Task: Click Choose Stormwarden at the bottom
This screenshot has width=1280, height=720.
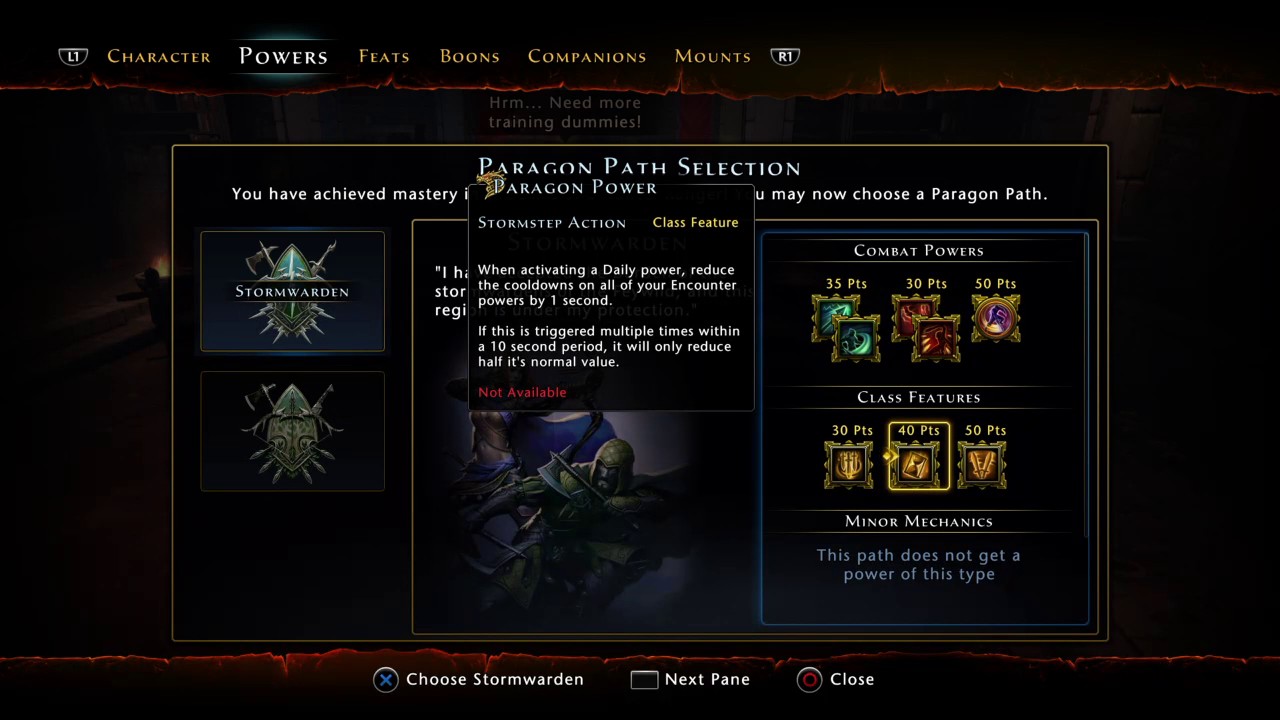Action: coord(495,679)
